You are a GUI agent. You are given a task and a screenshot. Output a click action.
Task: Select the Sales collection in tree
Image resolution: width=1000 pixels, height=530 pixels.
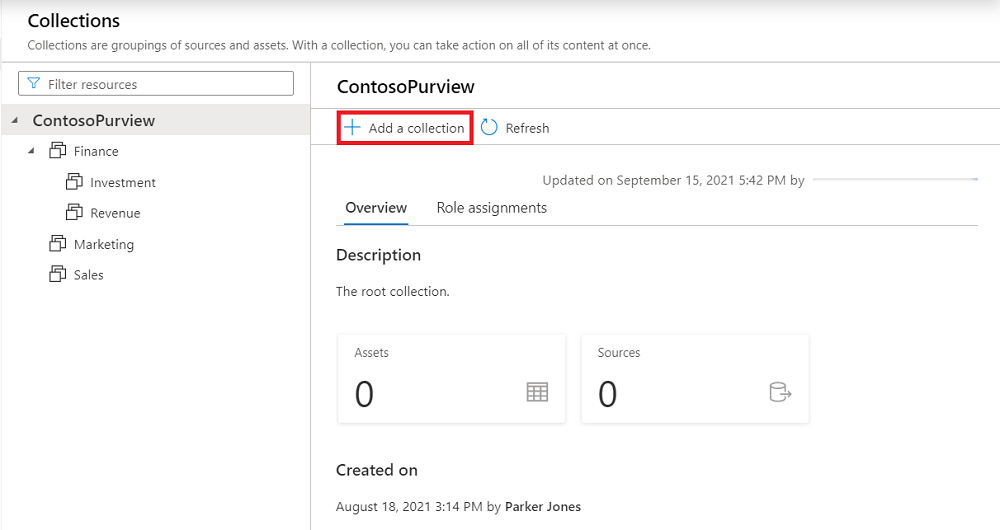pyautogui.click(x=88, y=274)
